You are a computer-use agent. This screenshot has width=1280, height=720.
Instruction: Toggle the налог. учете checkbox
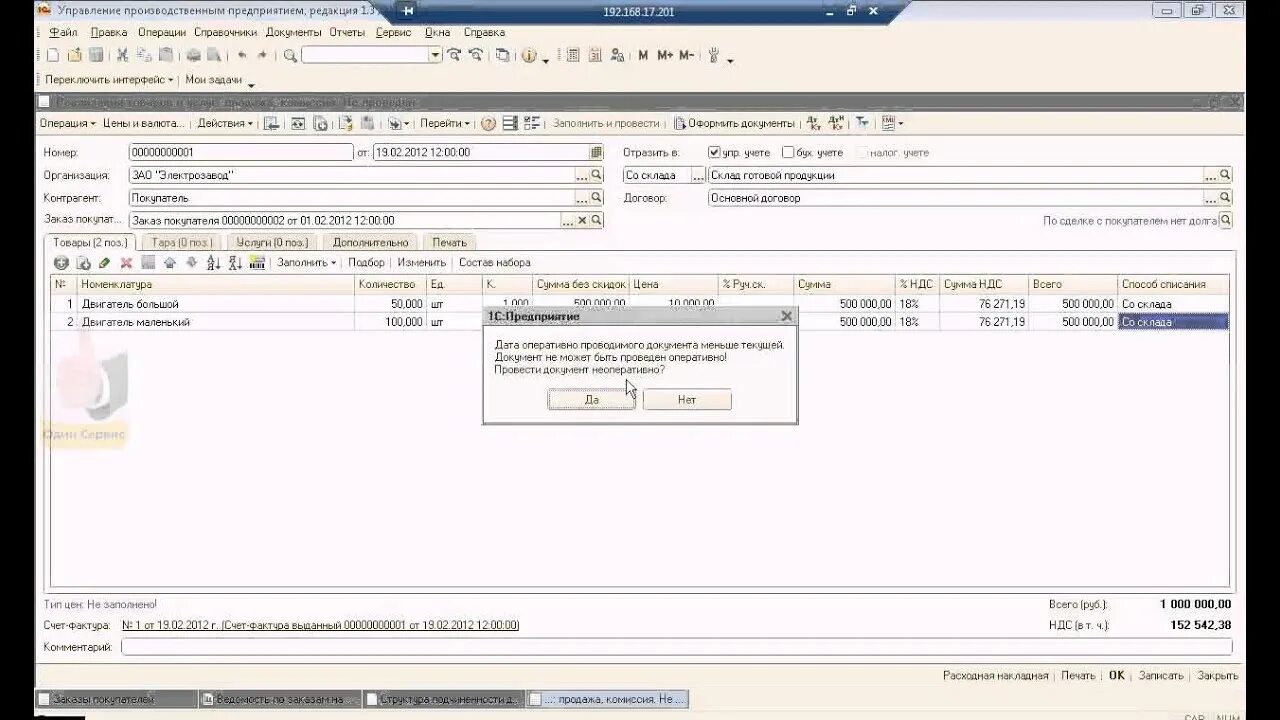(862, 153)
